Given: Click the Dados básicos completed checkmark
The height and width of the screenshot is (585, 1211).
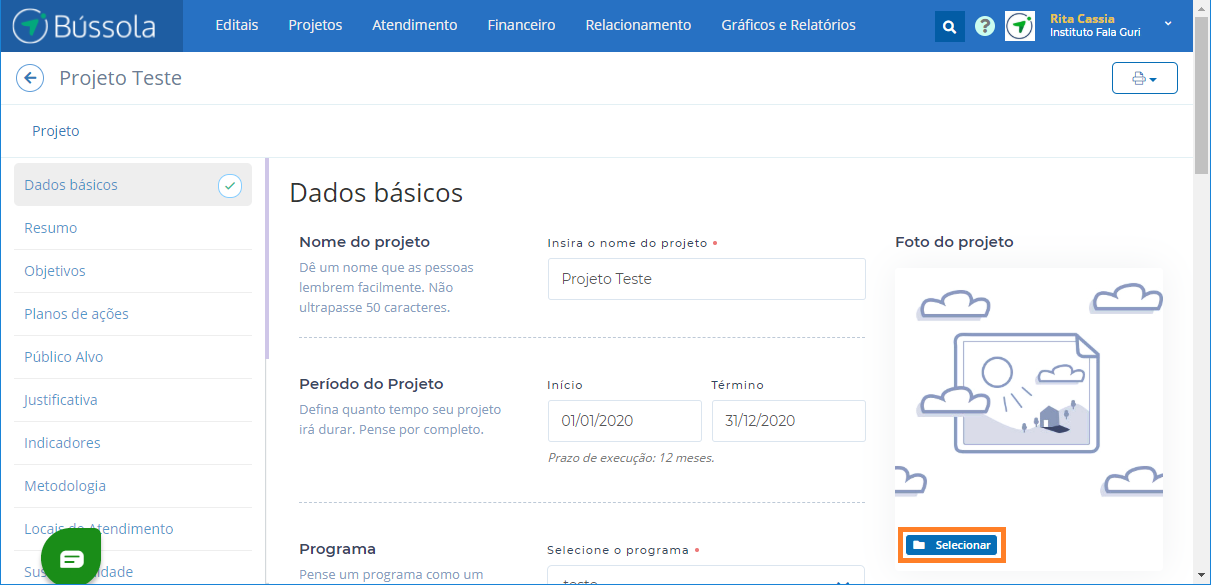Looking at the screenshot, I should [x=230, y=185].
